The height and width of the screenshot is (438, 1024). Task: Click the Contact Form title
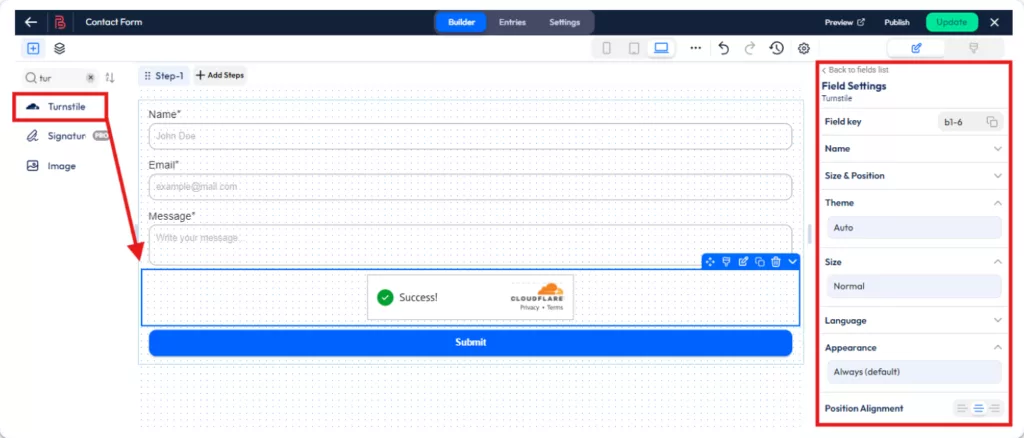pos(114,22)
